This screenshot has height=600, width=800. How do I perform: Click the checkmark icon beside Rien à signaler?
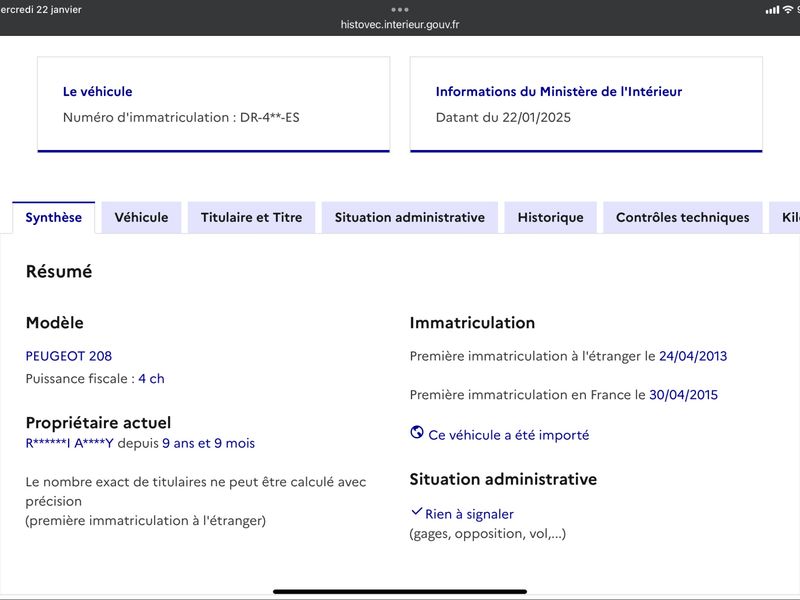click(417, 511)
